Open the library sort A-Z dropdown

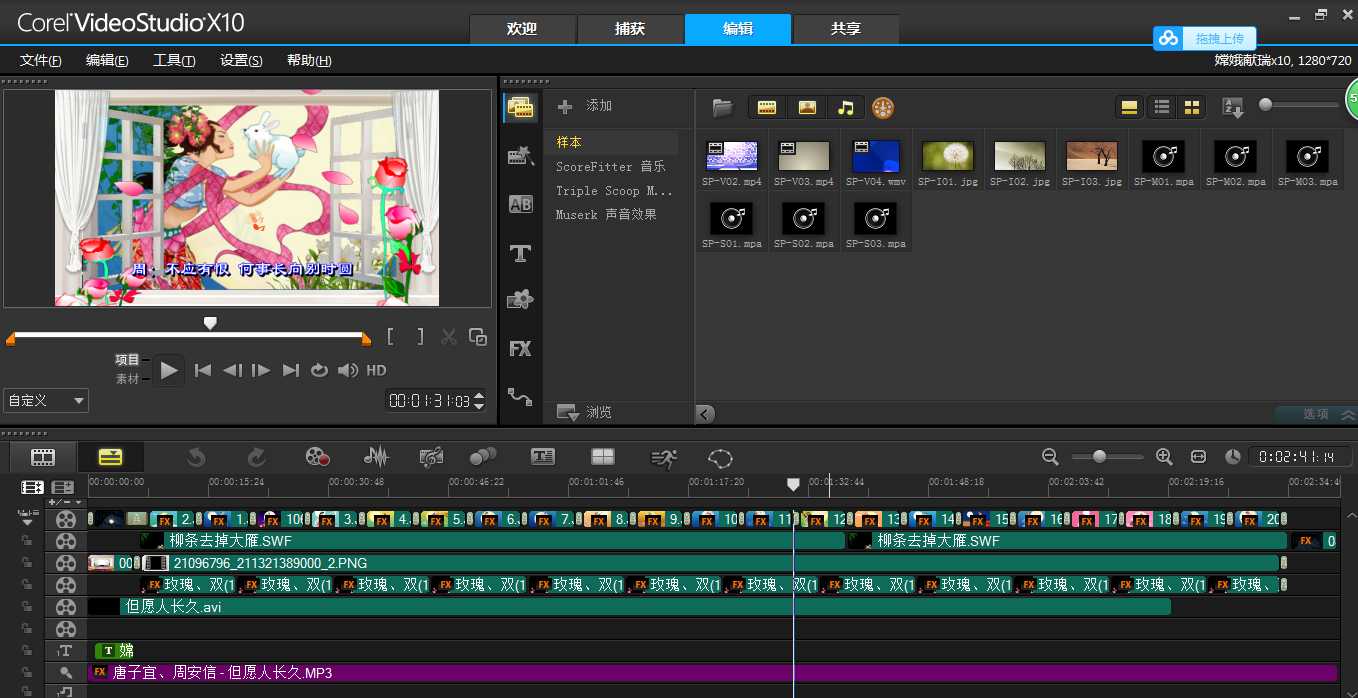click(1233, 107)
